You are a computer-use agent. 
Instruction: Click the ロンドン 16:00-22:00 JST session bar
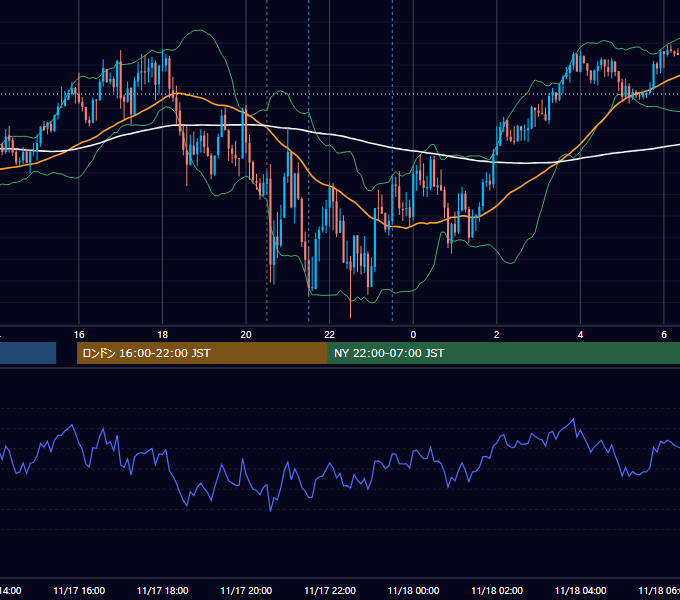pyautogui.click(x=202, y=353)
